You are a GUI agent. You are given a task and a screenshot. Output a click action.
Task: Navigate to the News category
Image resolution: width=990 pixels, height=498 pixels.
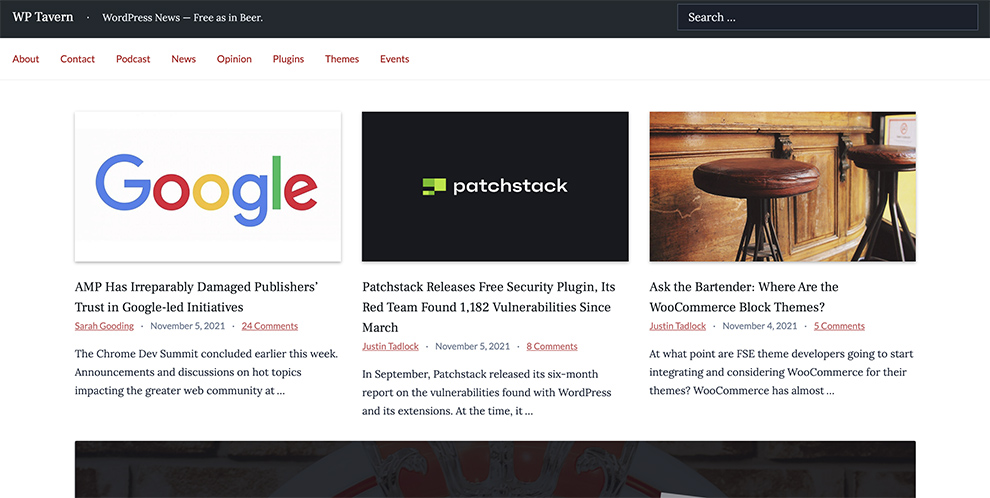tap(183, 59)
